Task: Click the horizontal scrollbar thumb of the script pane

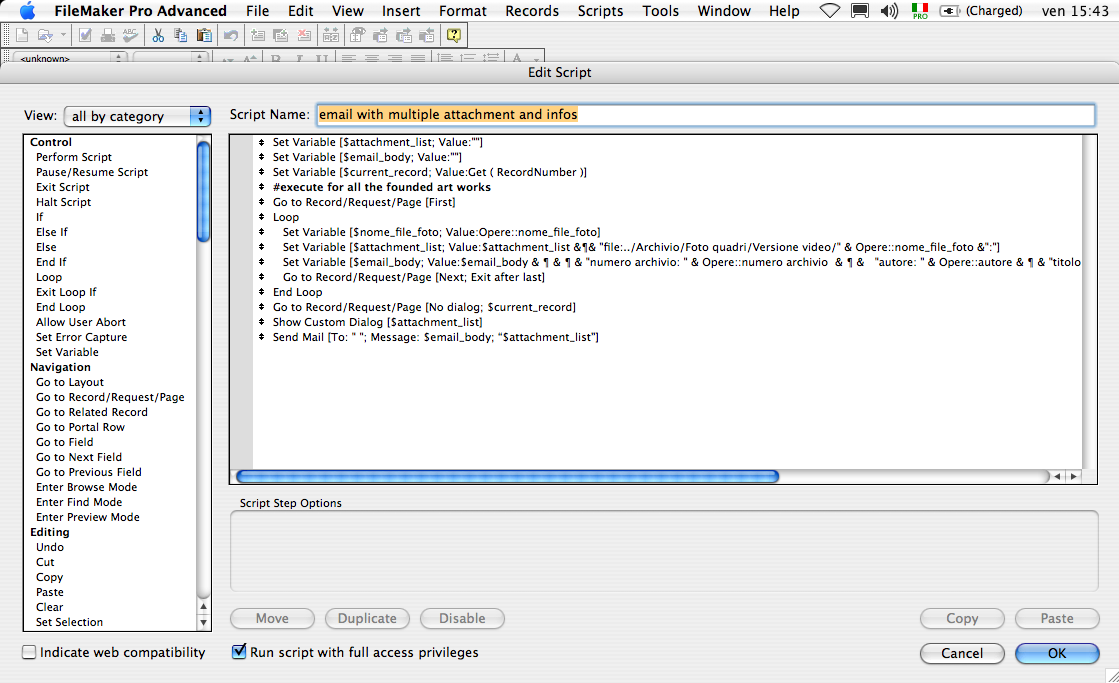Action: coord(507,476)
